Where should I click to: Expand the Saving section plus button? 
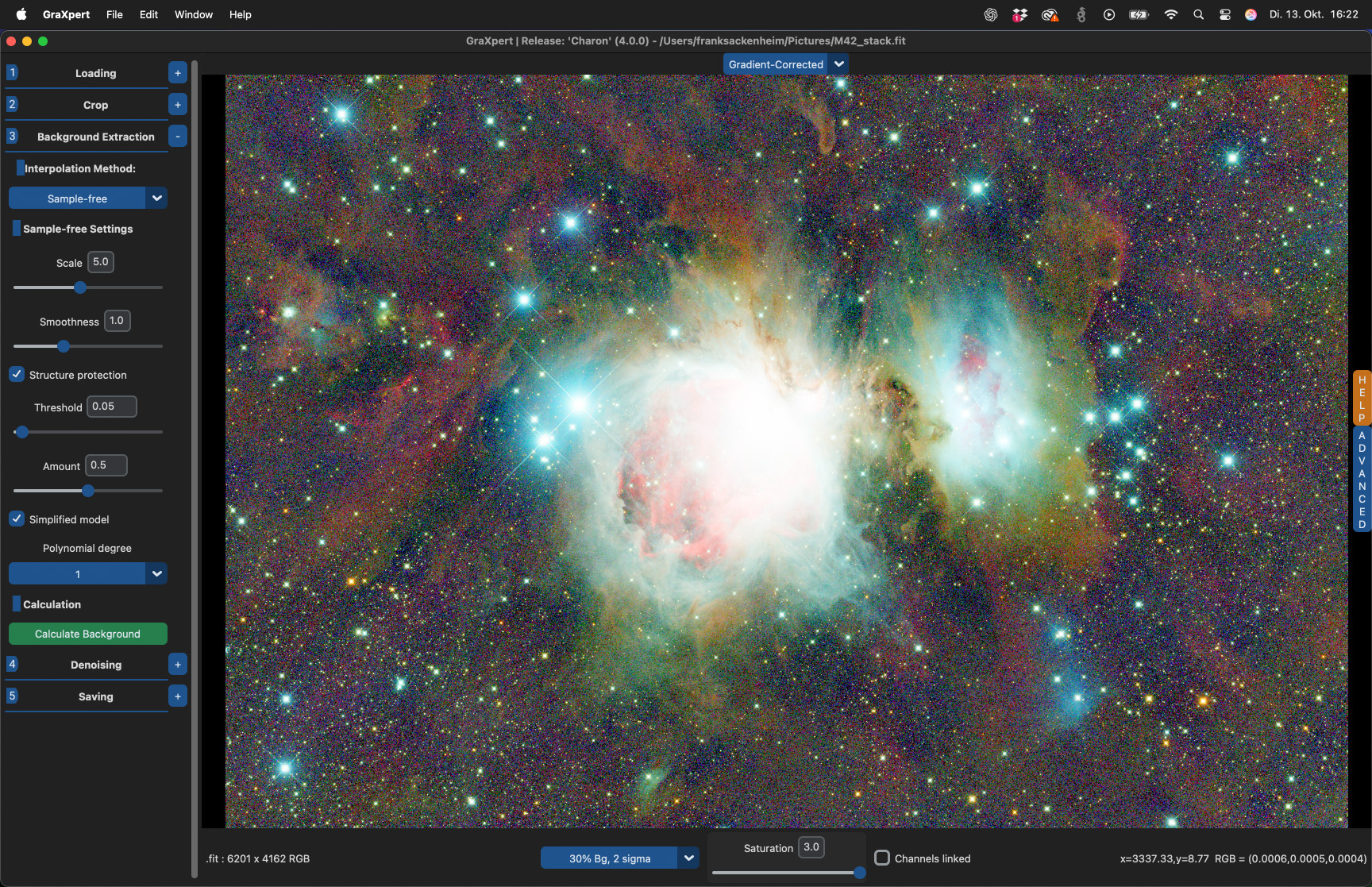pyautogui.click(x=178, y=696)
